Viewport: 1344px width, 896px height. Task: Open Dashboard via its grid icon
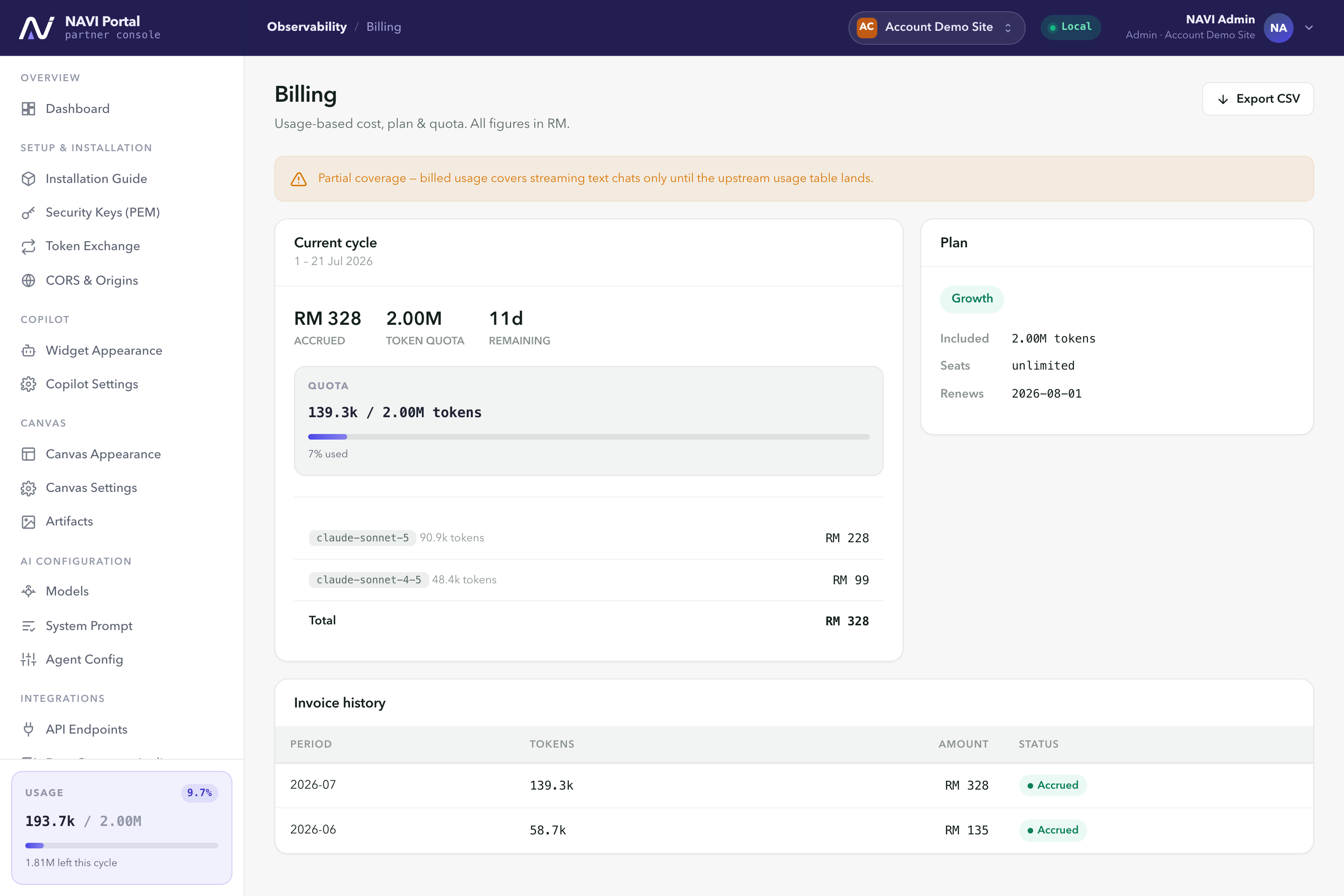(28, 109)
